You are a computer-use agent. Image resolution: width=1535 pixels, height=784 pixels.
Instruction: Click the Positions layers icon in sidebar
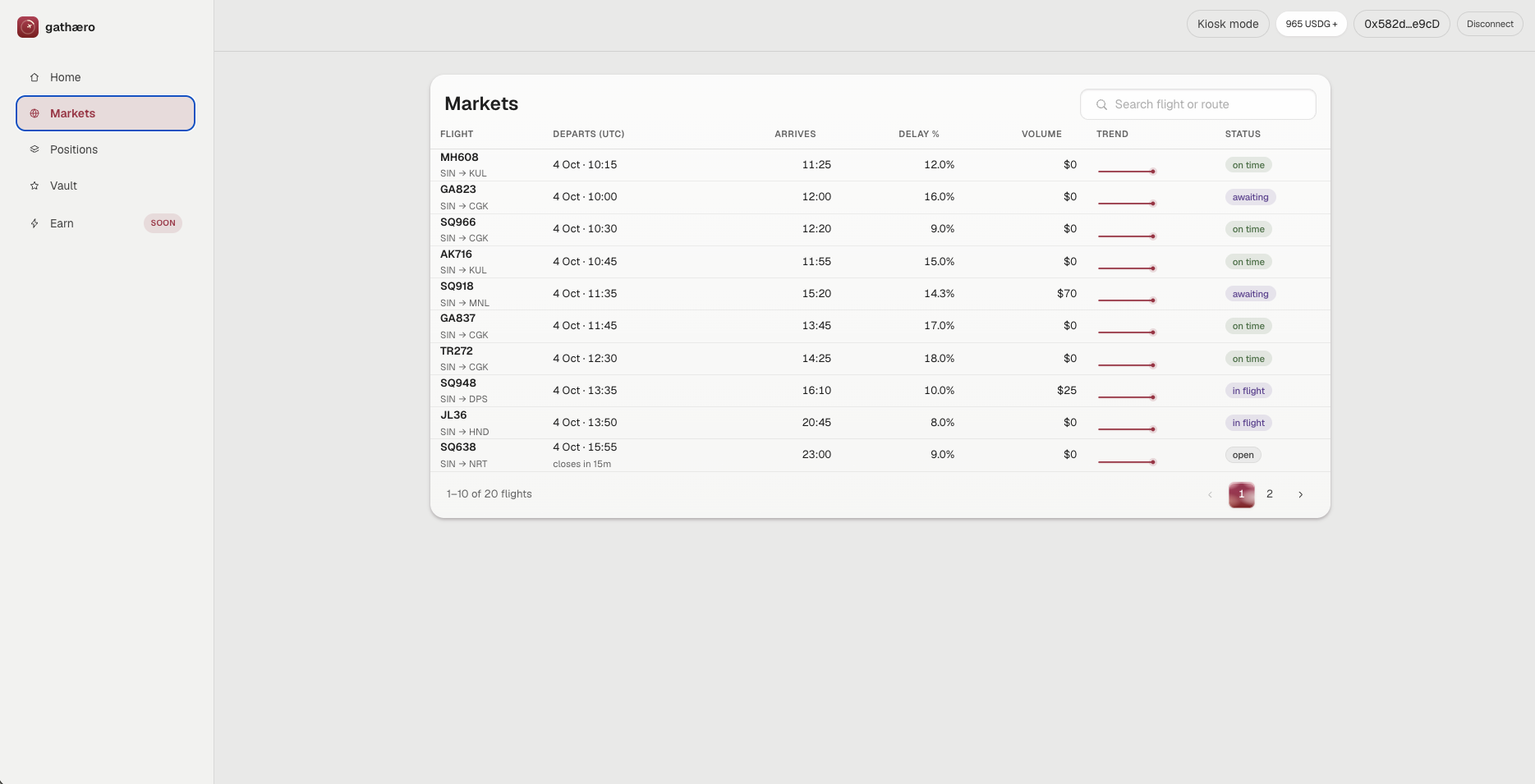pos(34,149)
